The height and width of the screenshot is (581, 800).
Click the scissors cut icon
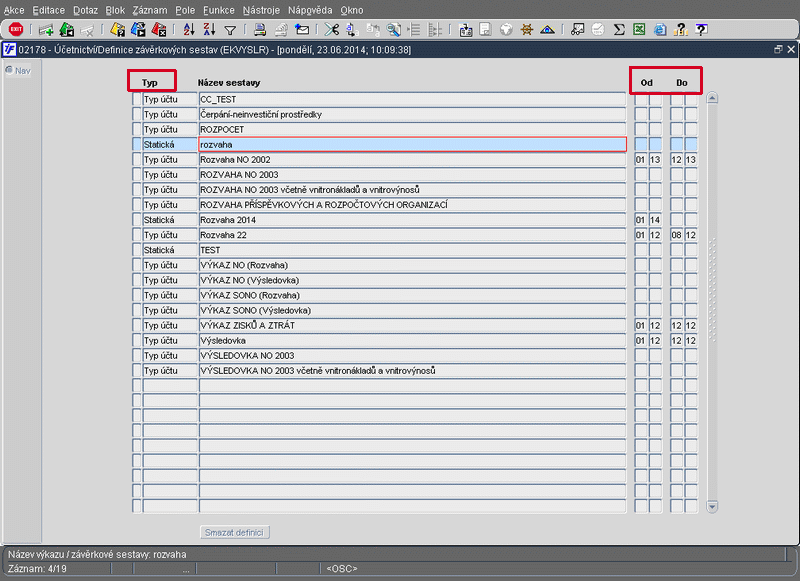(332, 30)
